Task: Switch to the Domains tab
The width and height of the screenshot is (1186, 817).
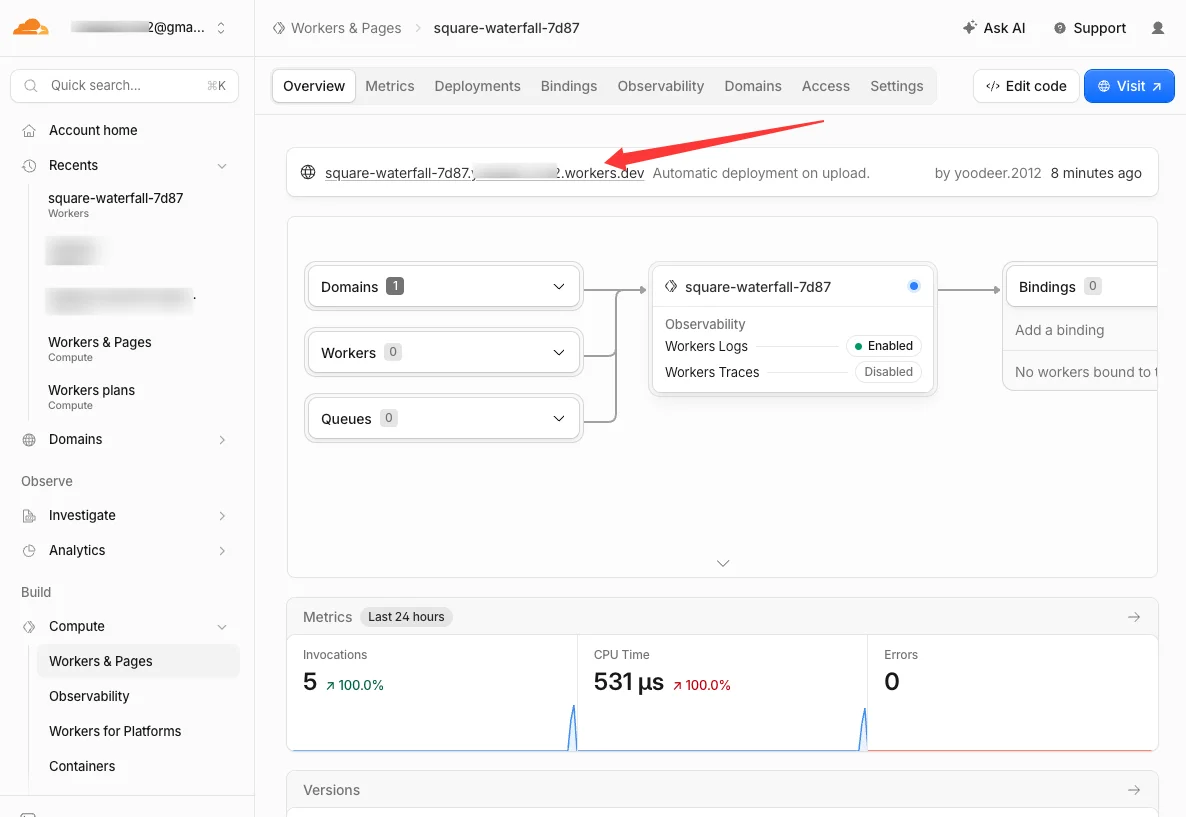Action: coord(753,86)
